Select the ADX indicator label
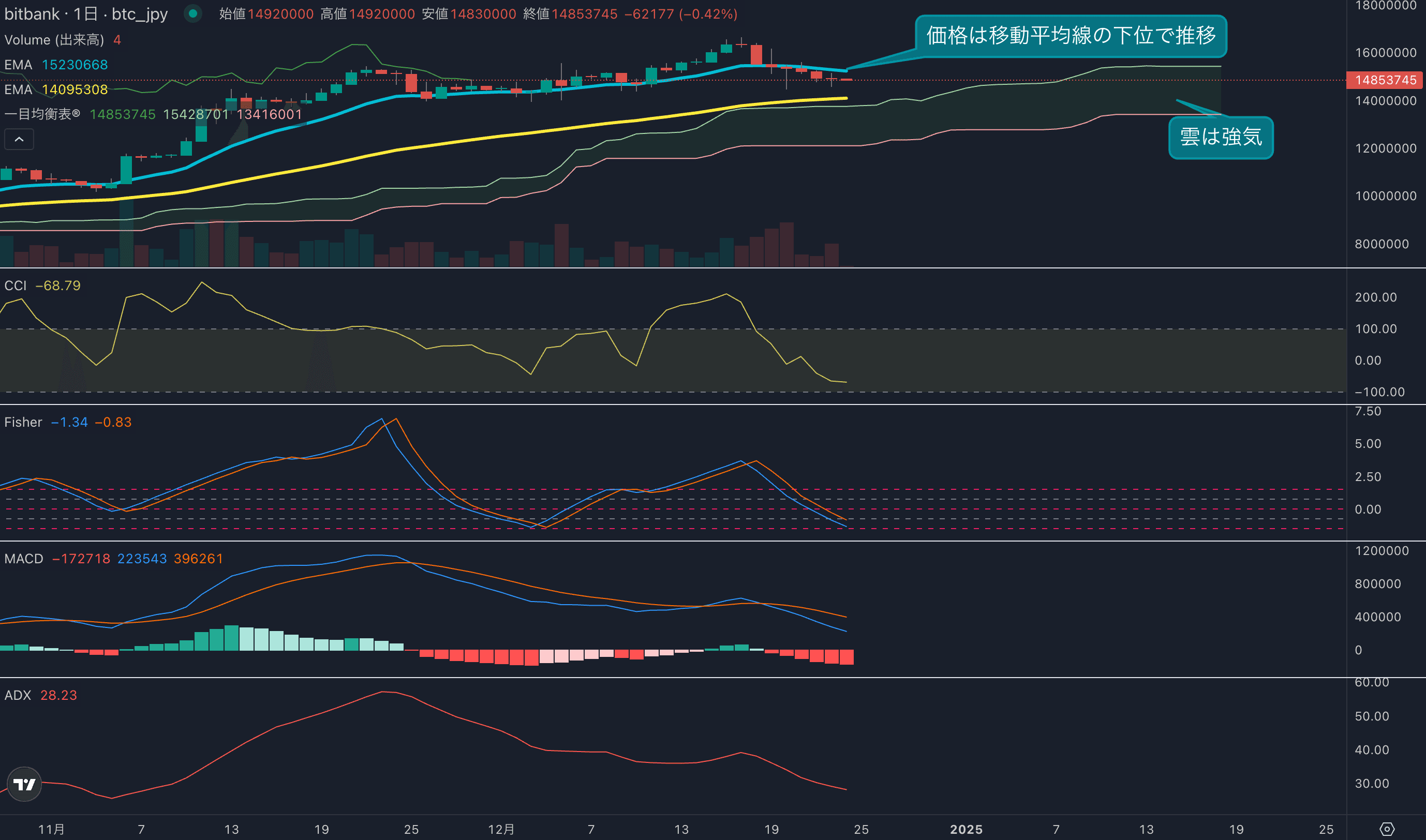Image resolution: width=1426 pixels, height=840 pixels. 18,695
